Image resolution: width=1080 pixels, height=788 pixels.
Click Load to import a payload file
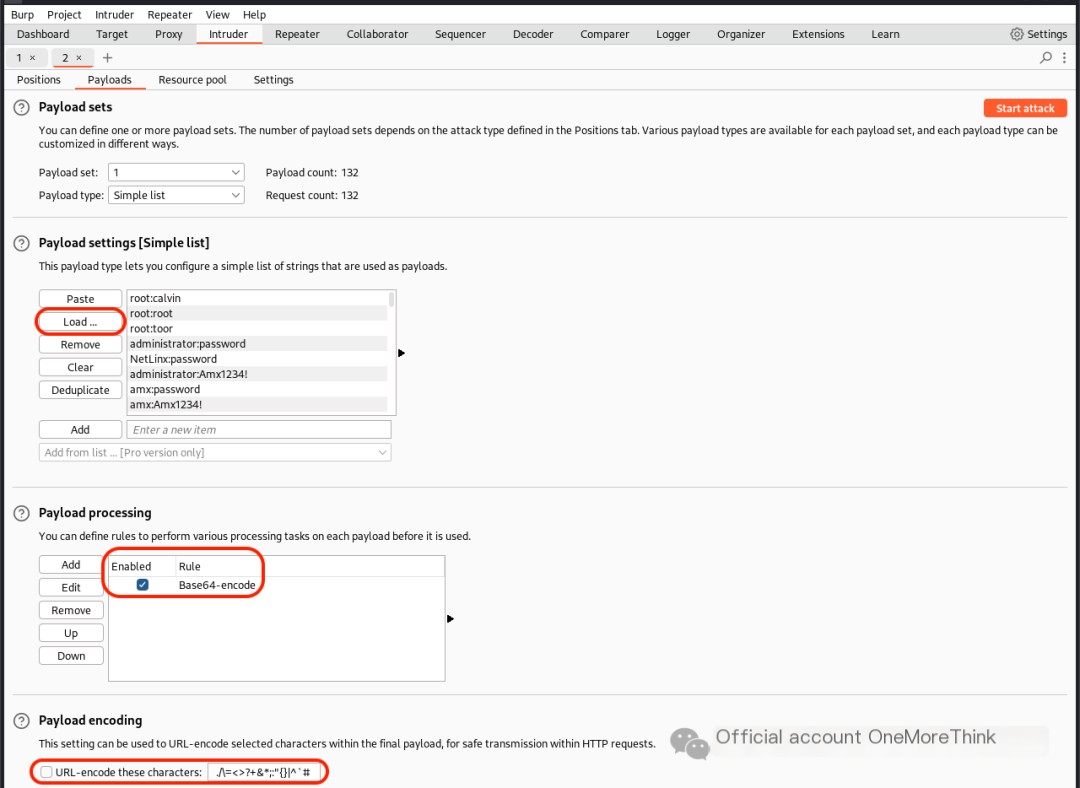click(x=81, y=322)
